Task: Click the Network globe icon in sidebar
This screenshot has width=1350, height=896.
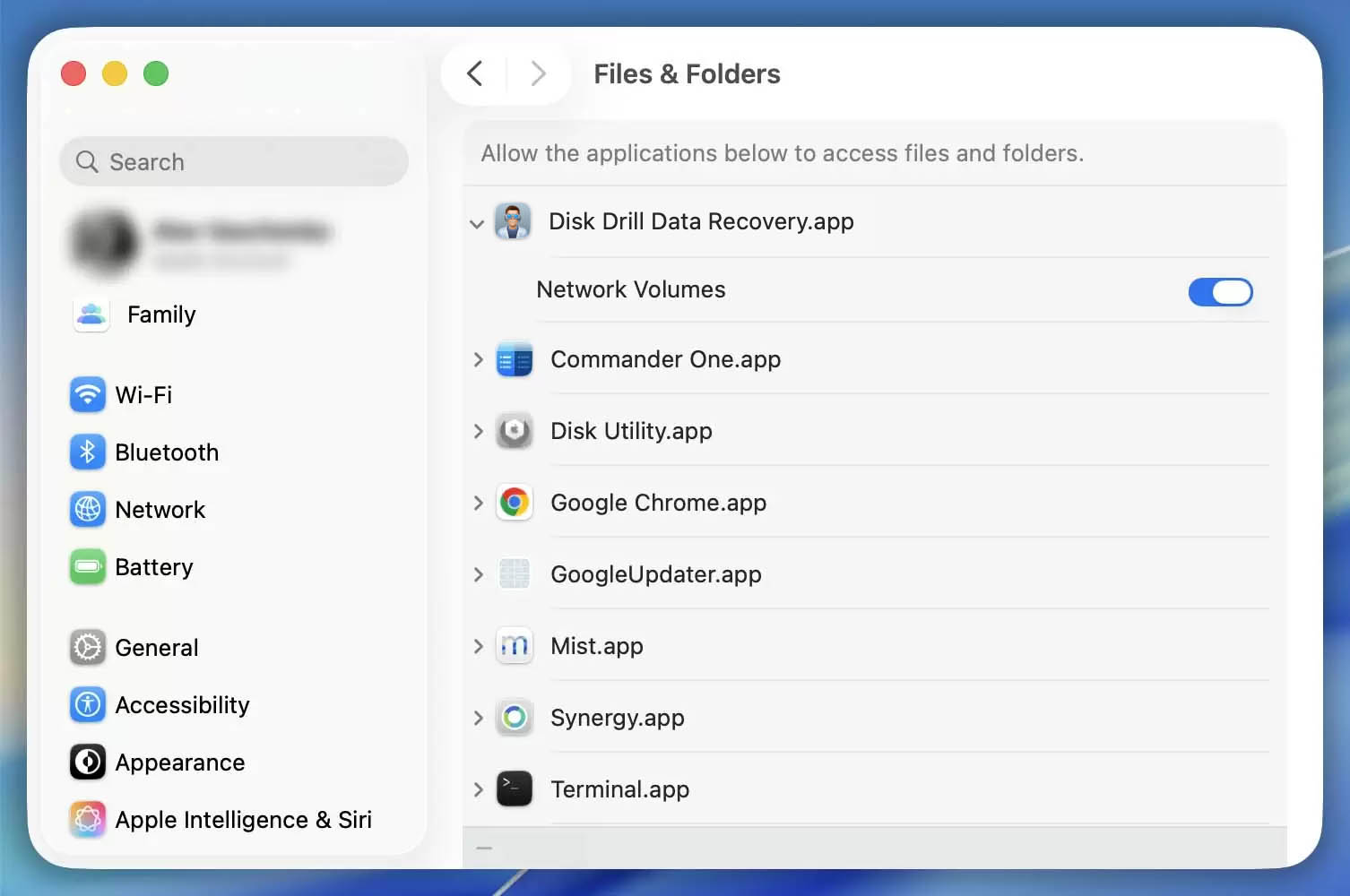Action: (x=88, y=510)
